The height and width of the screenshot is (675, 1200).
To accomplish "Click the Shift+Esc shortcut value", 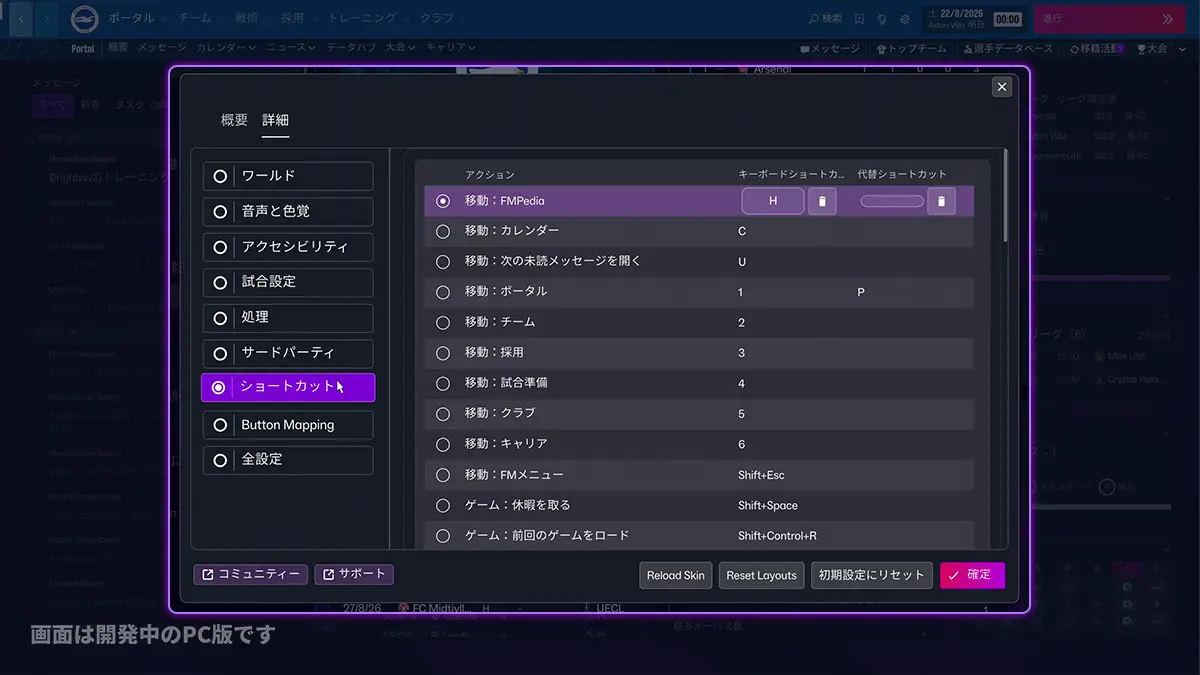I will [761, 475].
